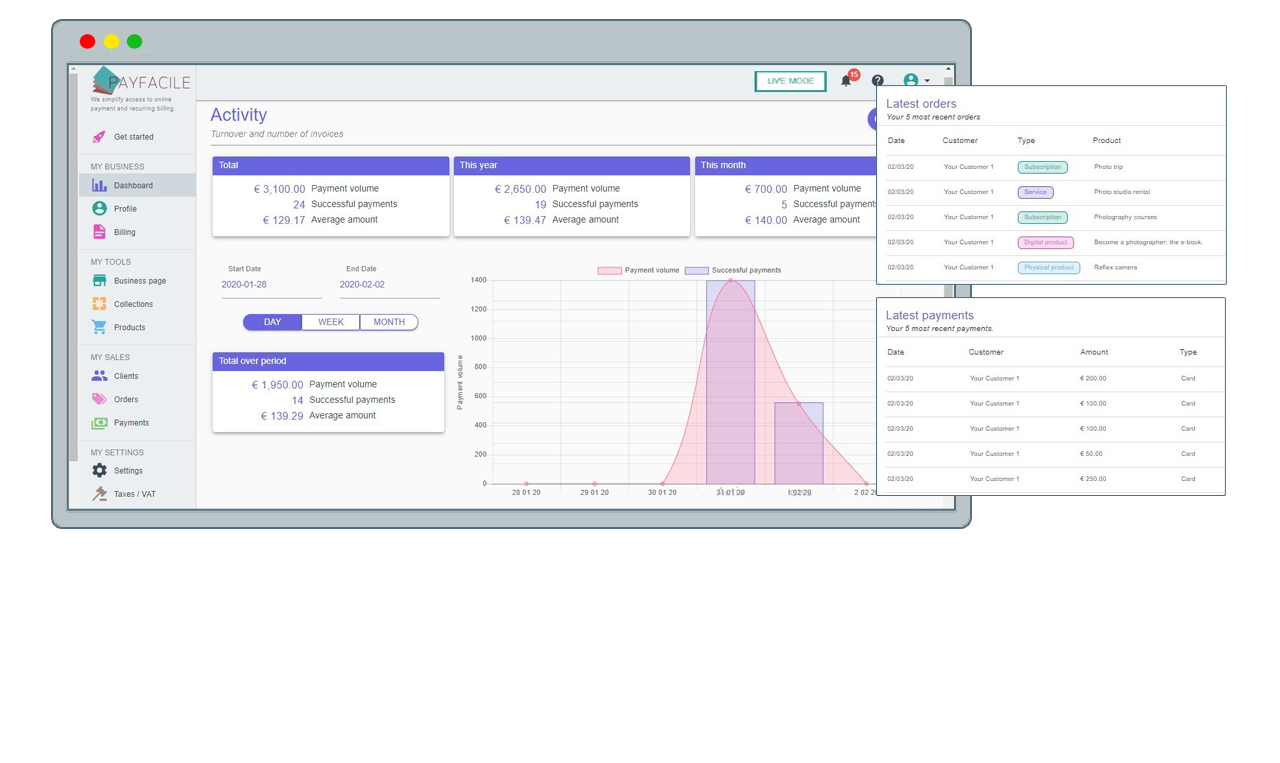Viewport: 1280px width, 763px height.
Task: Toggle Payment volume legend swatch
Action: tap(609, 271)
